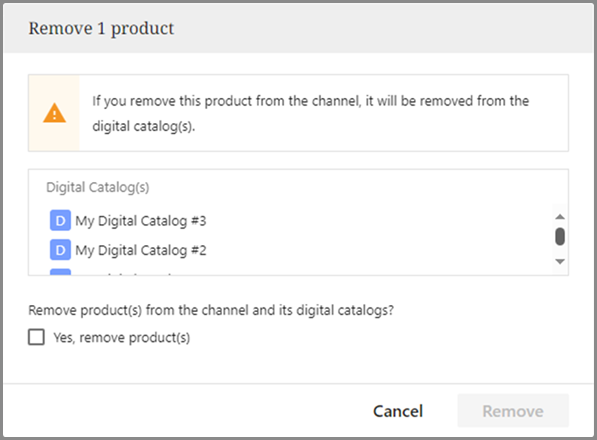Click the catalog list scrollbar thumb
Viewport: 597px width, 440px height.
pyautogui.click(x=560, y=236)
